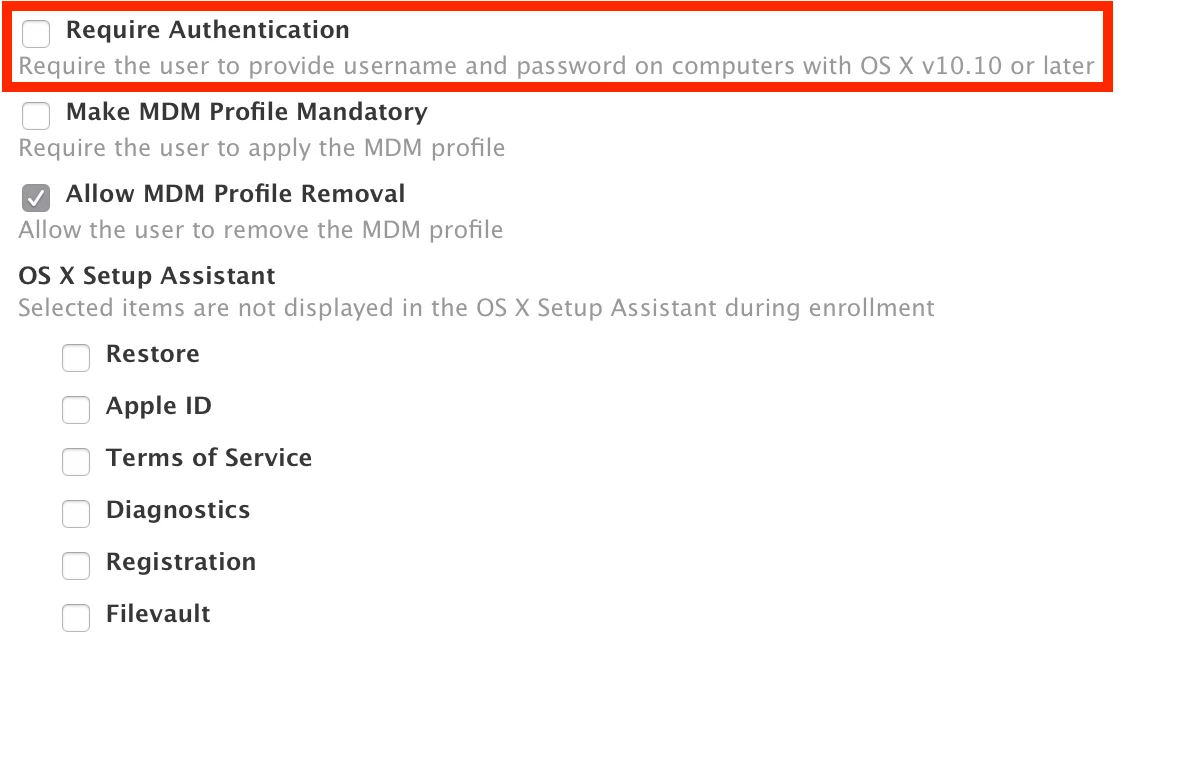Enable the Require Authentication checkbox
Viewport: 1186px width, 778px height.
coord(36,33)
